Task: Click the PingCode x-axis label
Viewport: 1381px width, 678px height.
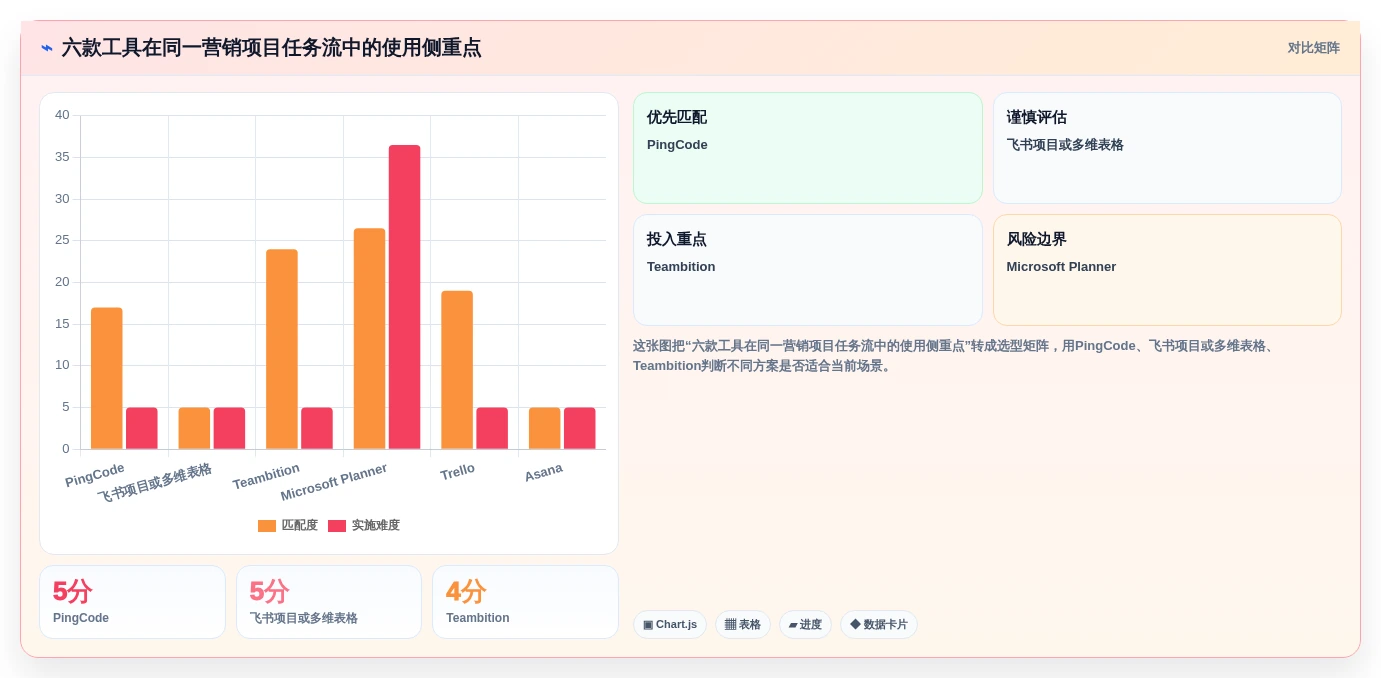Action: [95, 474]
